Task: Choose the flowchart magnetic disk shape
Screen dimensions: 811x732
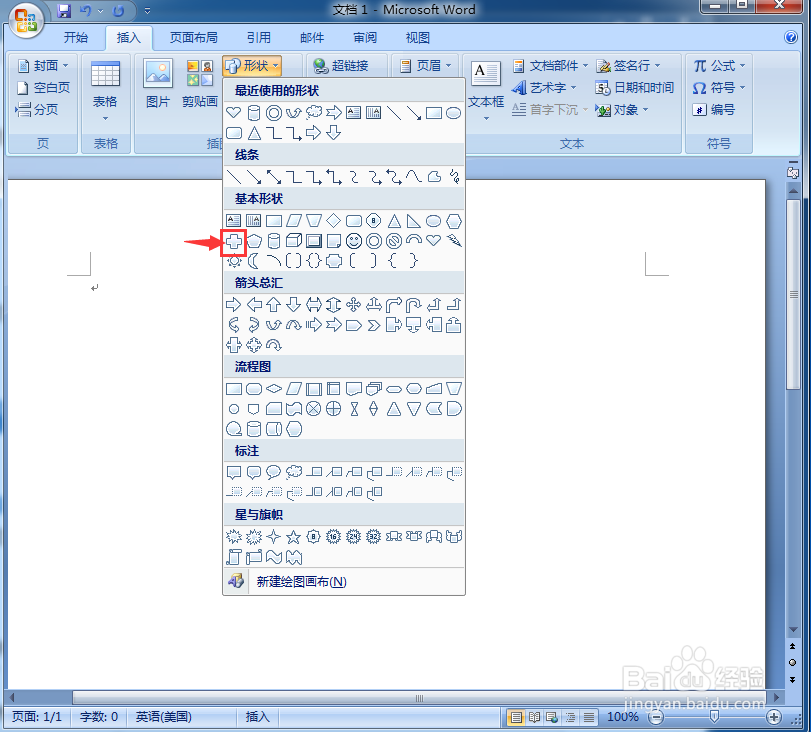Action: (x=254, y=429)
